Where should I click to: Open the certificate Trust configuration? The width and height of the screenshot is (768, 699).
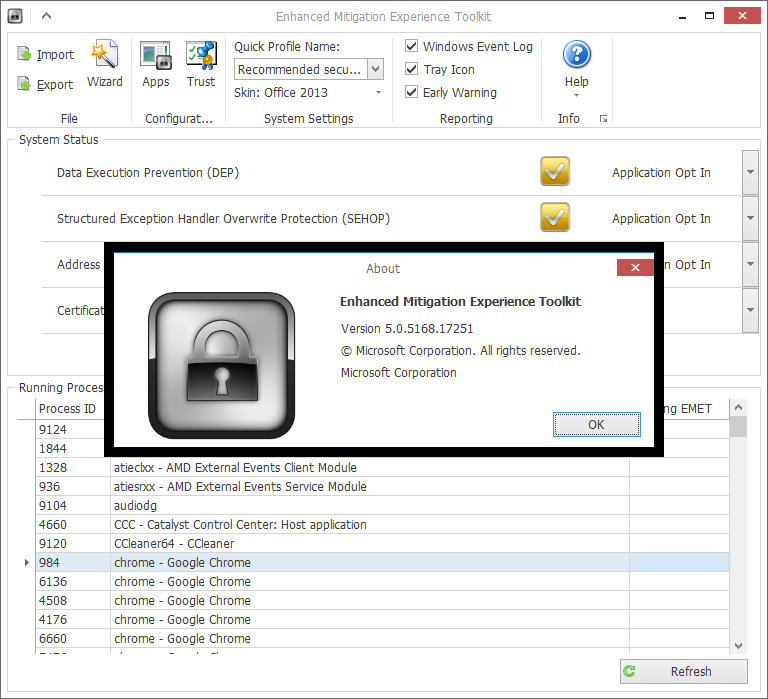coord(201,64)
